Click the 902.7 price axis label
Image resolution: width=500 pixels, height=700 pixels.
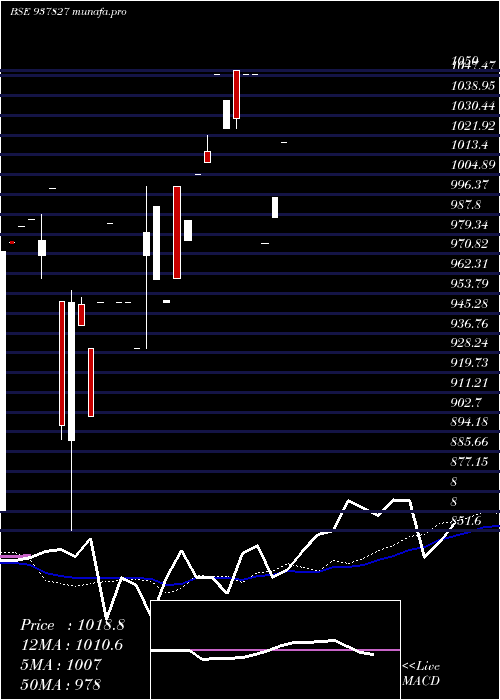[466, 402]
